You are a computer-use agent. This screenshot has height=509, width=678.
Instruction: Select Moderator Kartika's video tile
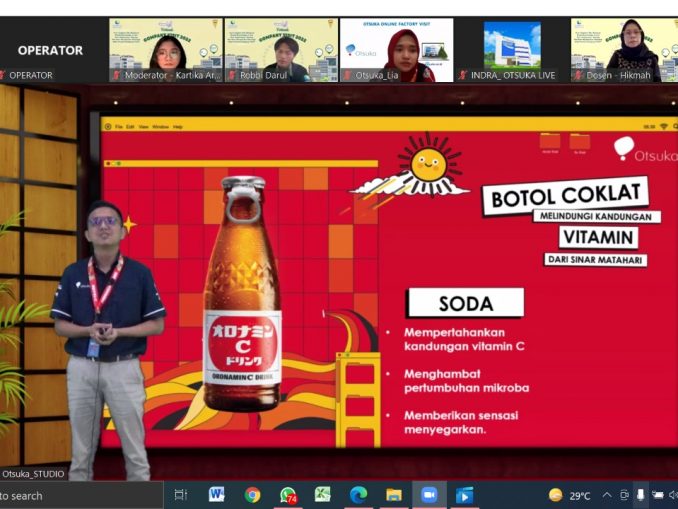tap(166, 50)
